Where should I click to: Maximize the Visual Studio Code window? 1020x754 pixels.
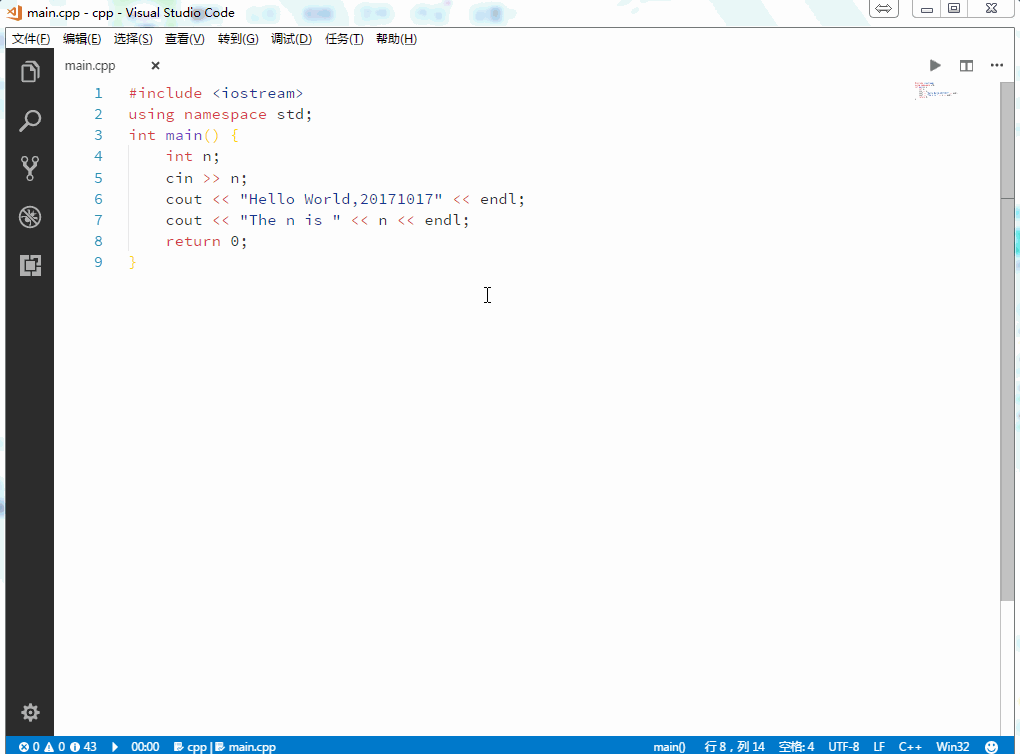pyautogui.click(x=954, y=8)
